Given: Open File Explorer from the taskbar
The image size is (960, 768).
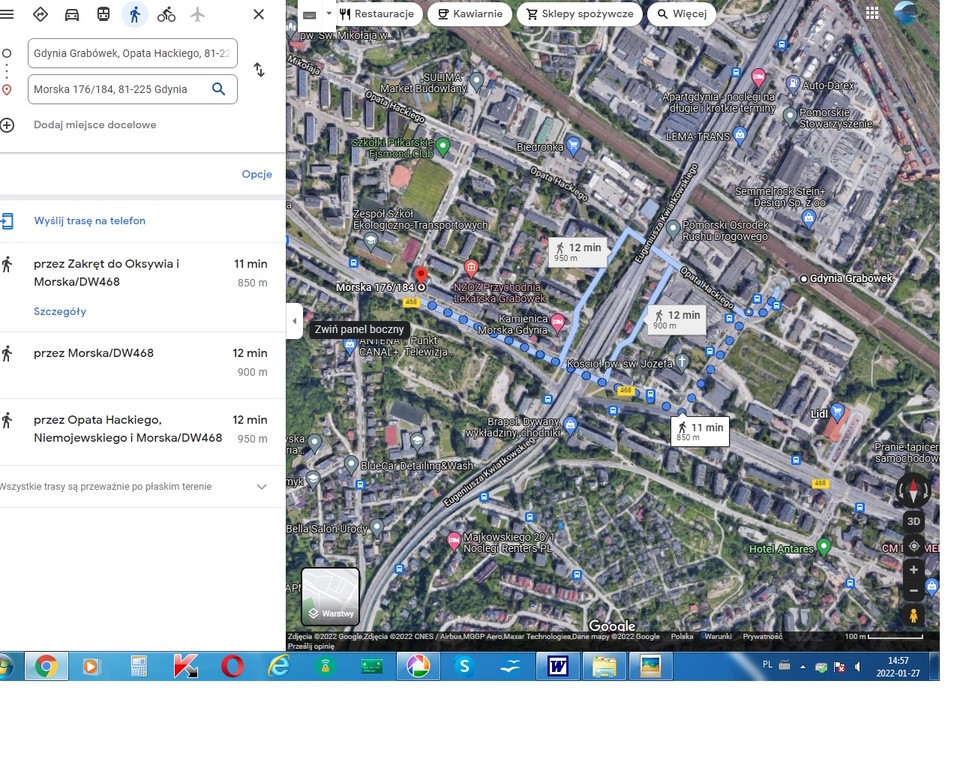Looking at the screenshot, I should pyautogui.click(x=604, y=666).
